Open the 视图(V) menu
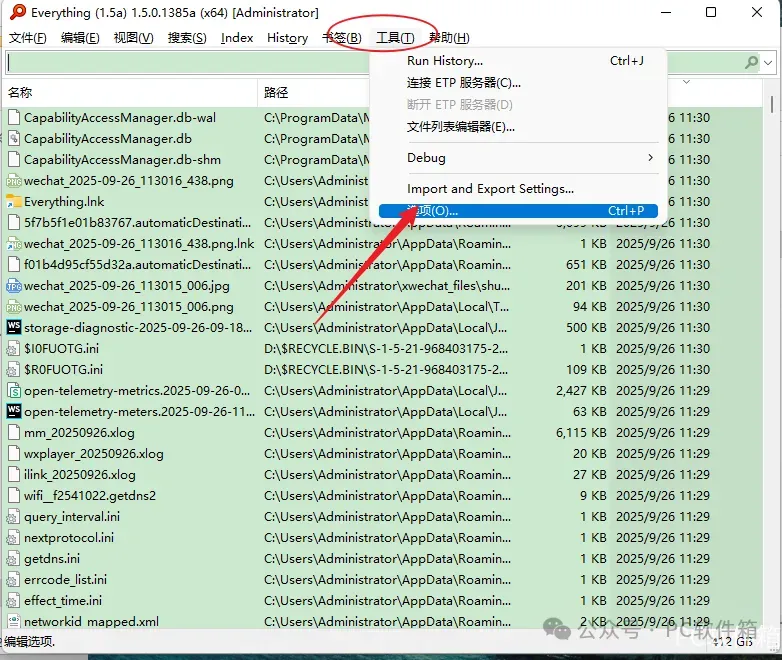This screenshot has width=782, height=660. tap(133, 38)
